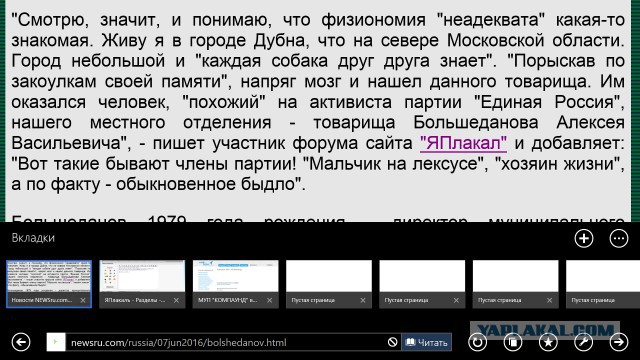Click the Вкладки heading text
This screenshot has width=640, height=360.
click(33, 238)
